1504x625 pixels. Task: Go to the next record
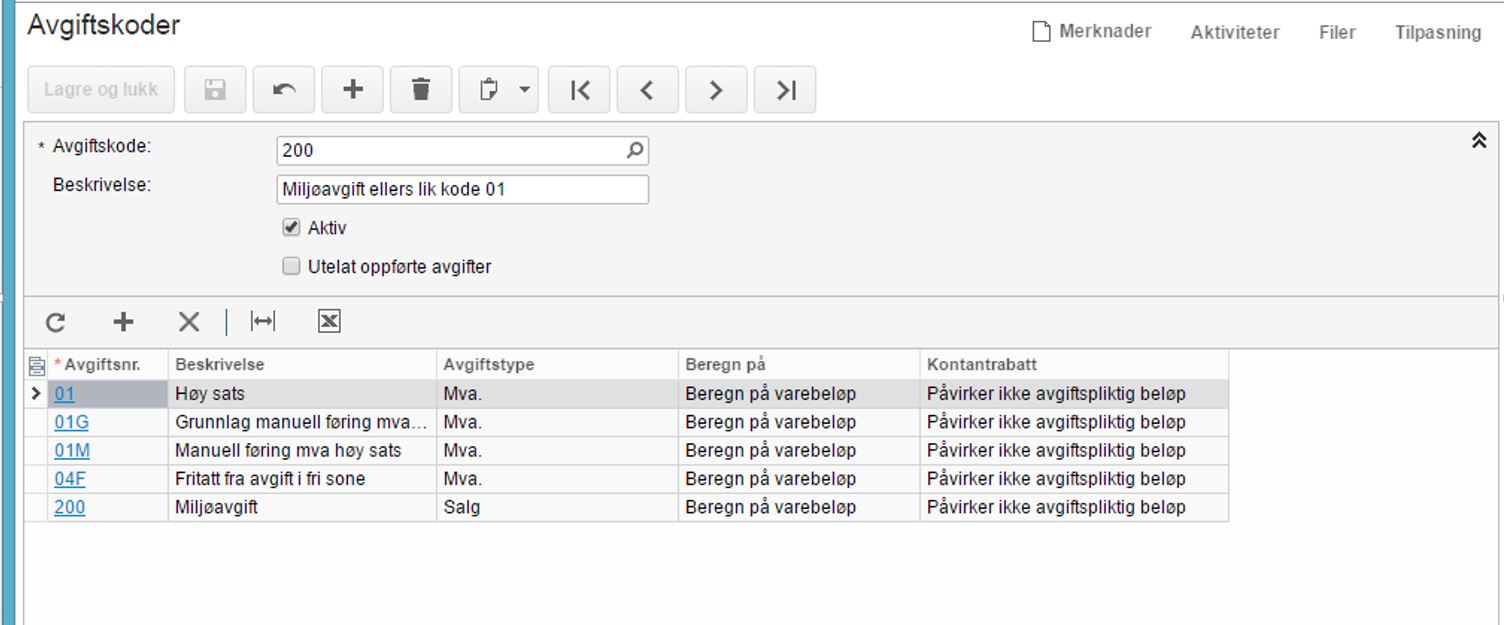click(x=715, y=90)
